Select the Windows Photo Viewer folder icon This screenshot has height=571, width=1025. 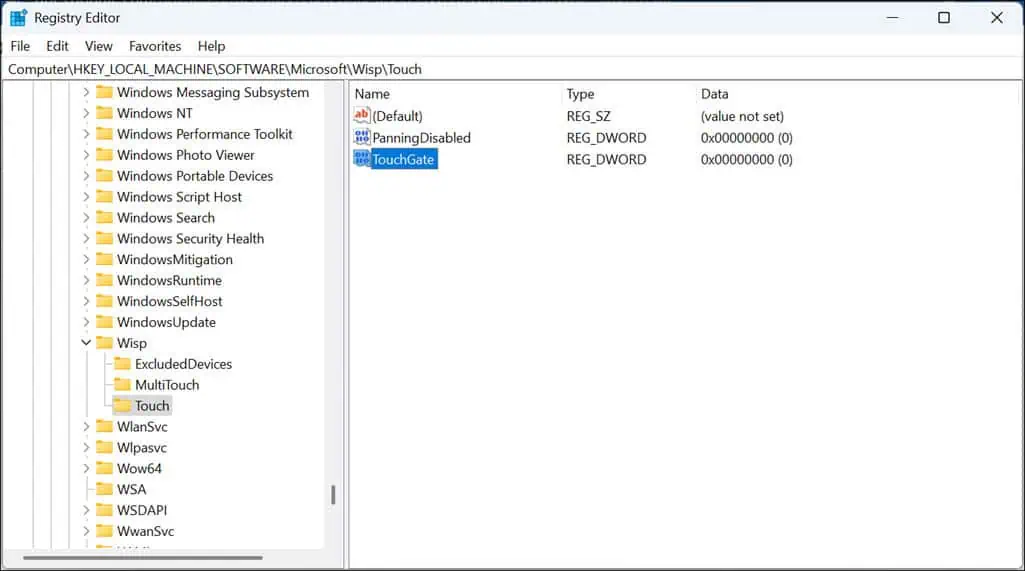(104, 155)
